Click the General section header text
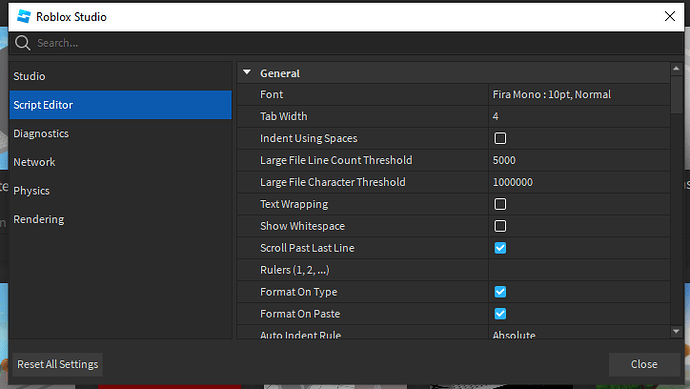 280,73
